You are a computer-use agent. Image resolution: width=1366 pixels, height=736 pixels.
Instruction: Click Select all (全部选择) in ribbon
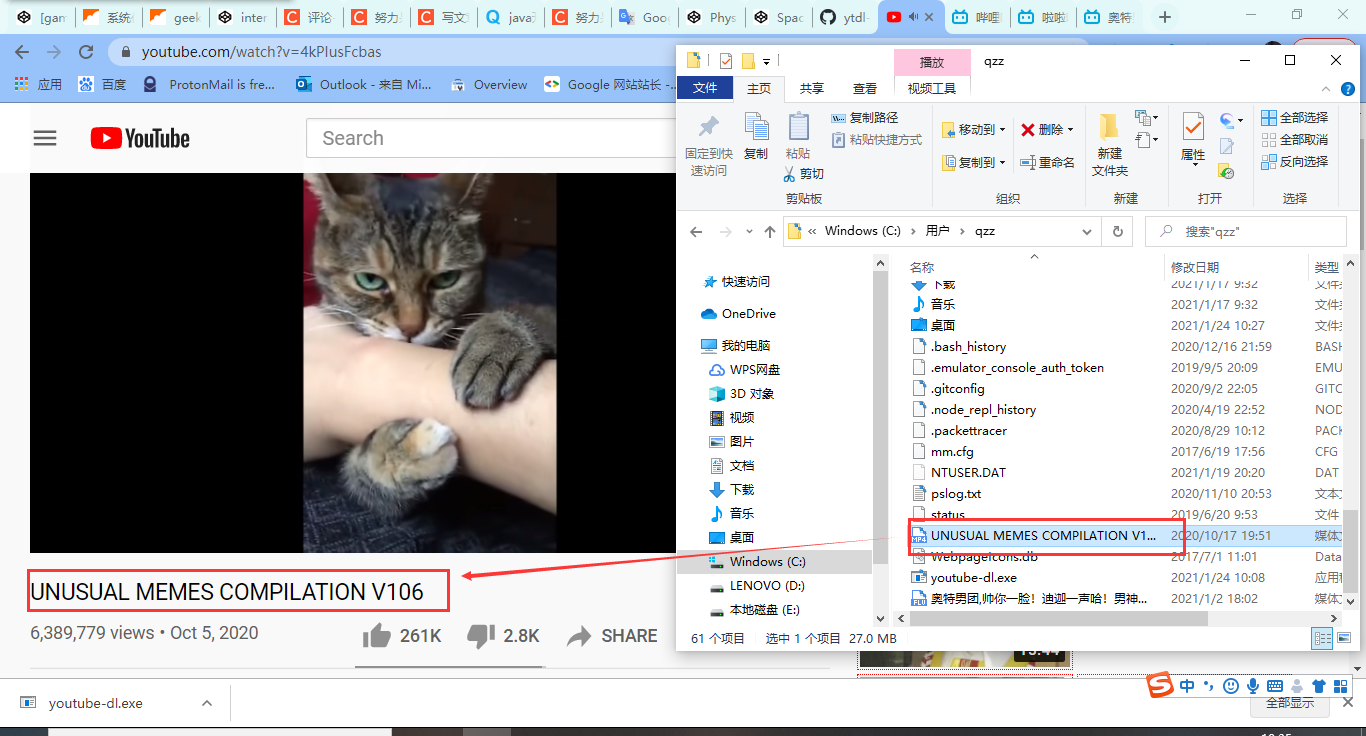pos(1295,118)
